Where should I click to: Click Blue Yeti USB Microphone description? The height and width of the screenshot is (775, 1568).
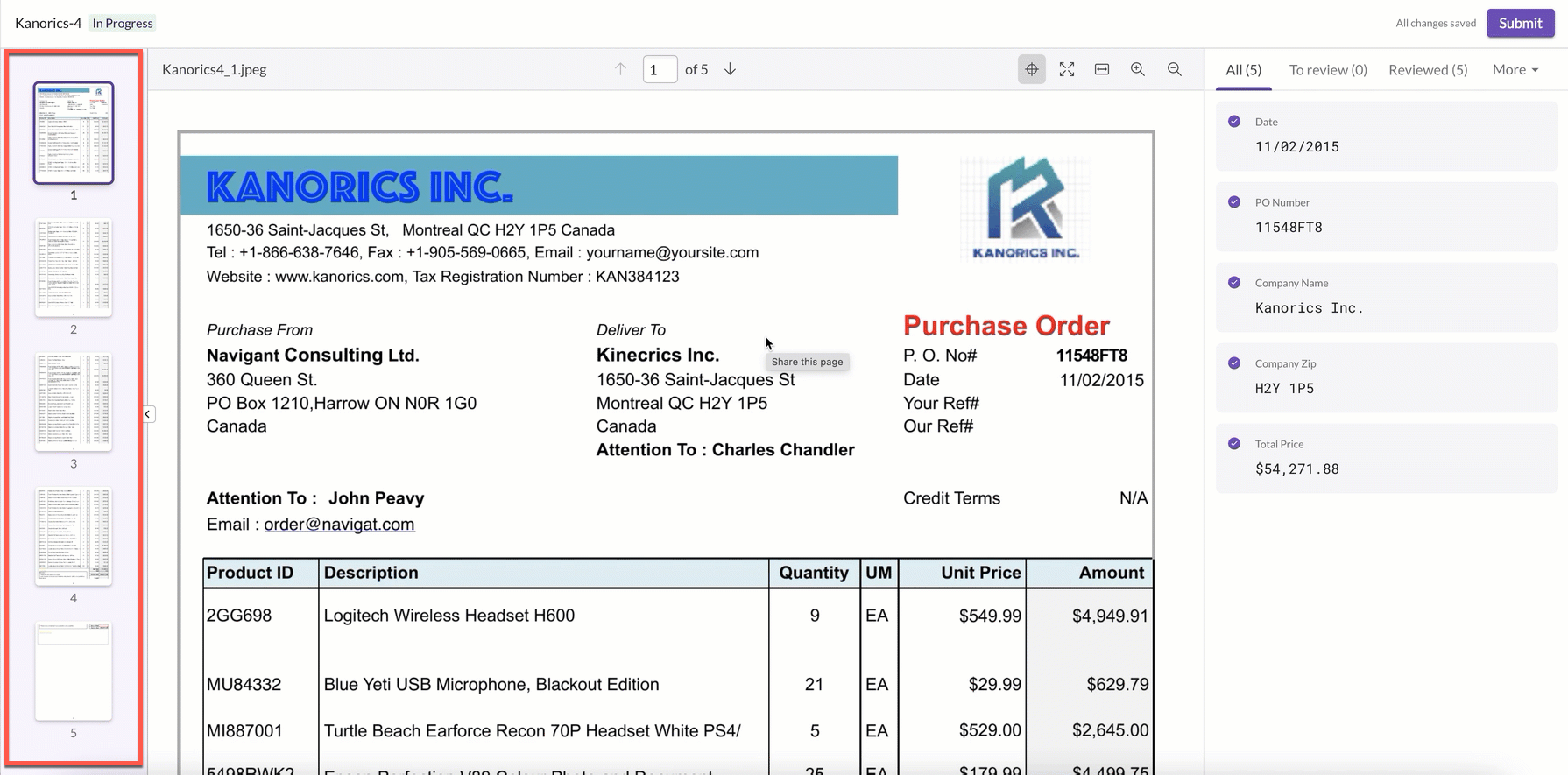(x=491, y=685)
